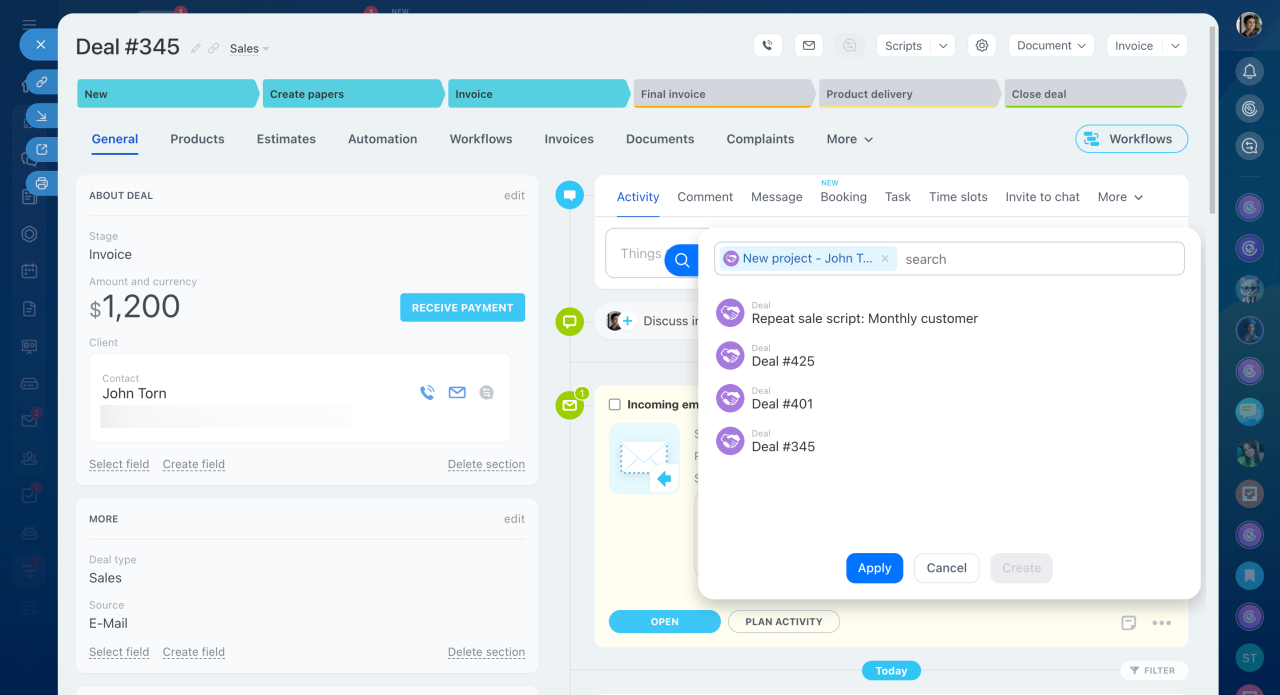Switch to the Products tab
The height and width of the screenshot is (695, 1280).
click(197, 139)
